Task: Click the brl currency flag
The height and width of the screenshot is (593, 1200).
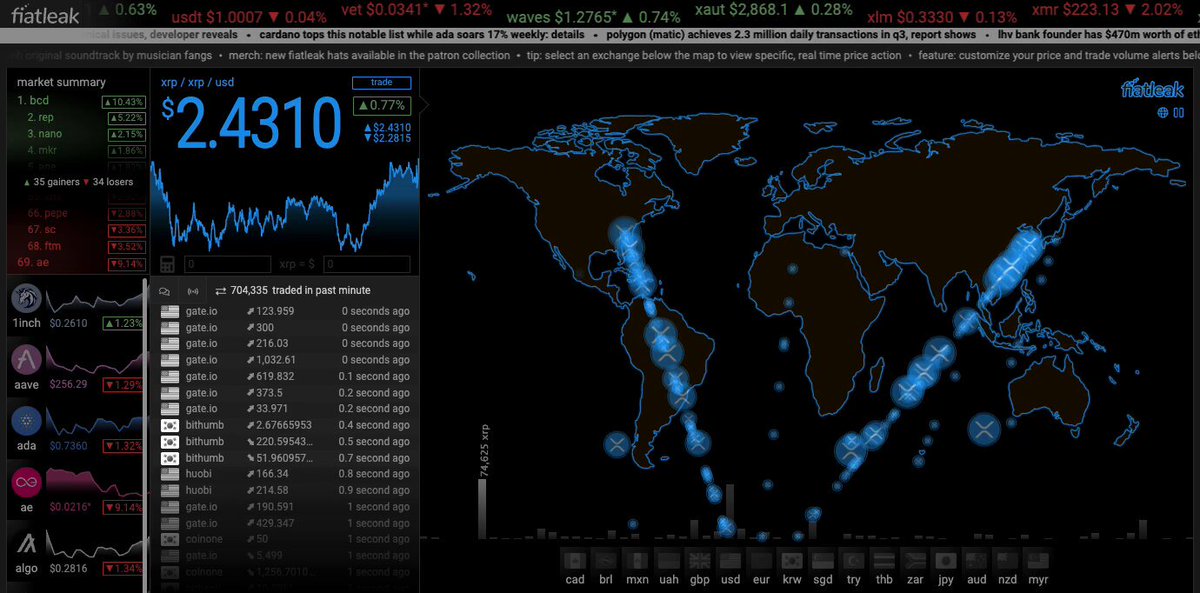Action: 604,559
